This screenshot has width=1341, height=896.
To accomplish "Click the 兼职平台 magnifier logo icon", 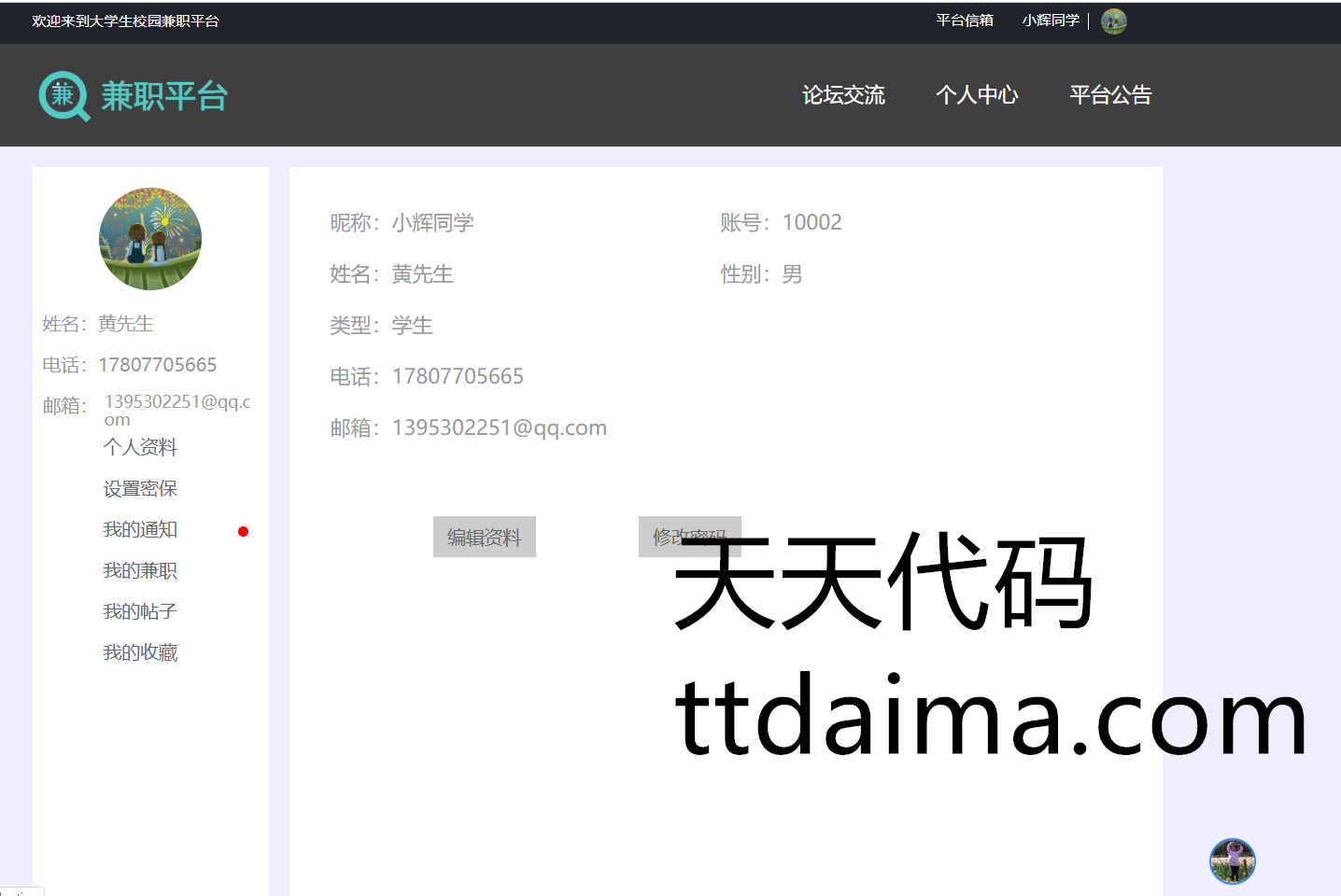I will point(64,96).
